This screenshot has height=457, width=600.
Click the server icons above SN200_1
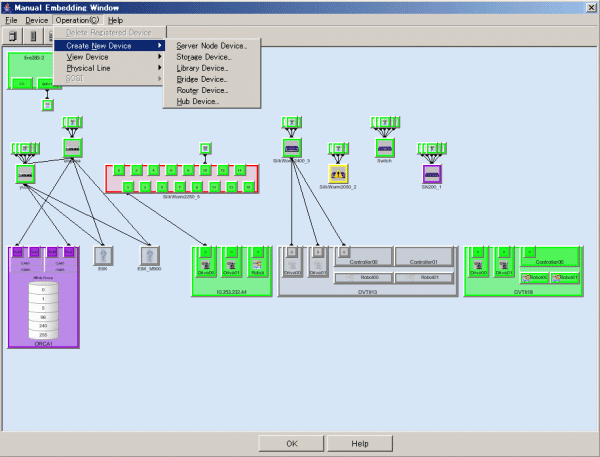point(432,148)
